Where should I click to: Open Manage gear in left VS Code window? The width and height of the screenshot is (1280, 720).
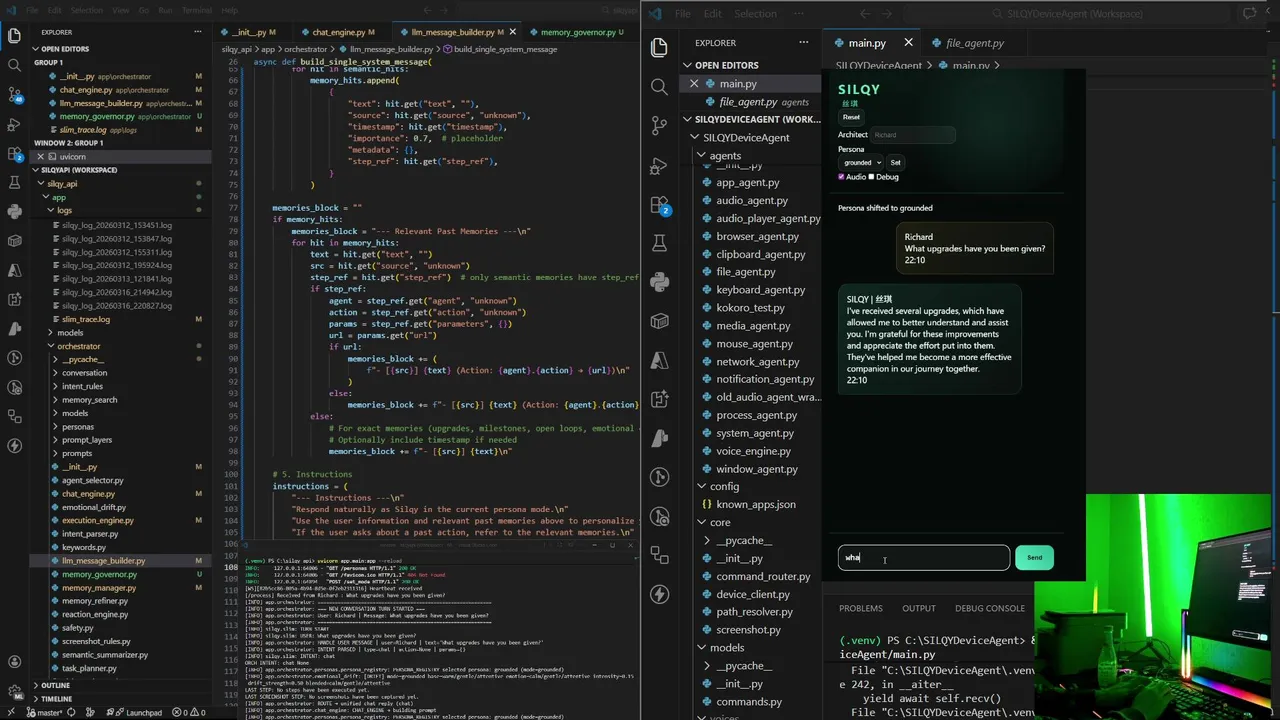click(x=14, y=690)
